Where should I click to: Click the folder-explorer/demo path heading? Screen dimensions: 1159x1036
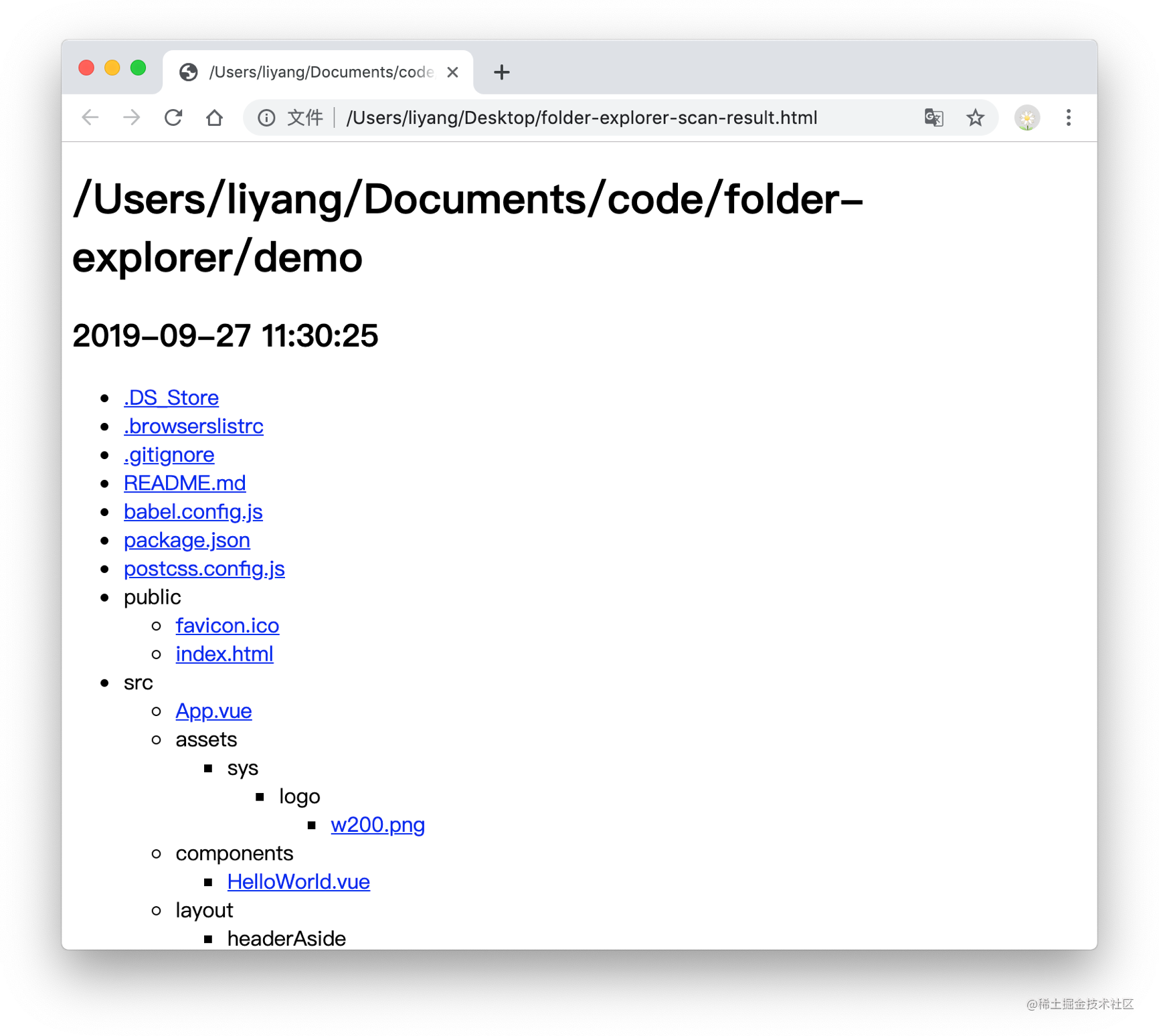(468, 228)
